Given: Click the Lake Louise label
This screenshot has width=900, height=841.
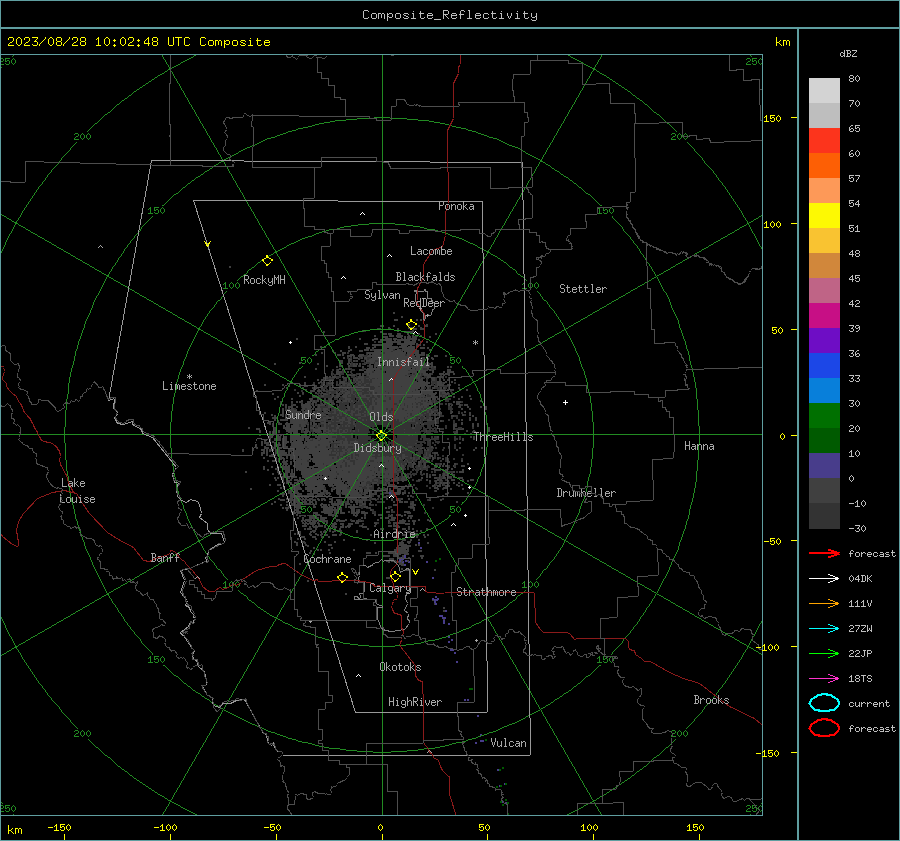Looking at the screenshot, I should (77, 491).
